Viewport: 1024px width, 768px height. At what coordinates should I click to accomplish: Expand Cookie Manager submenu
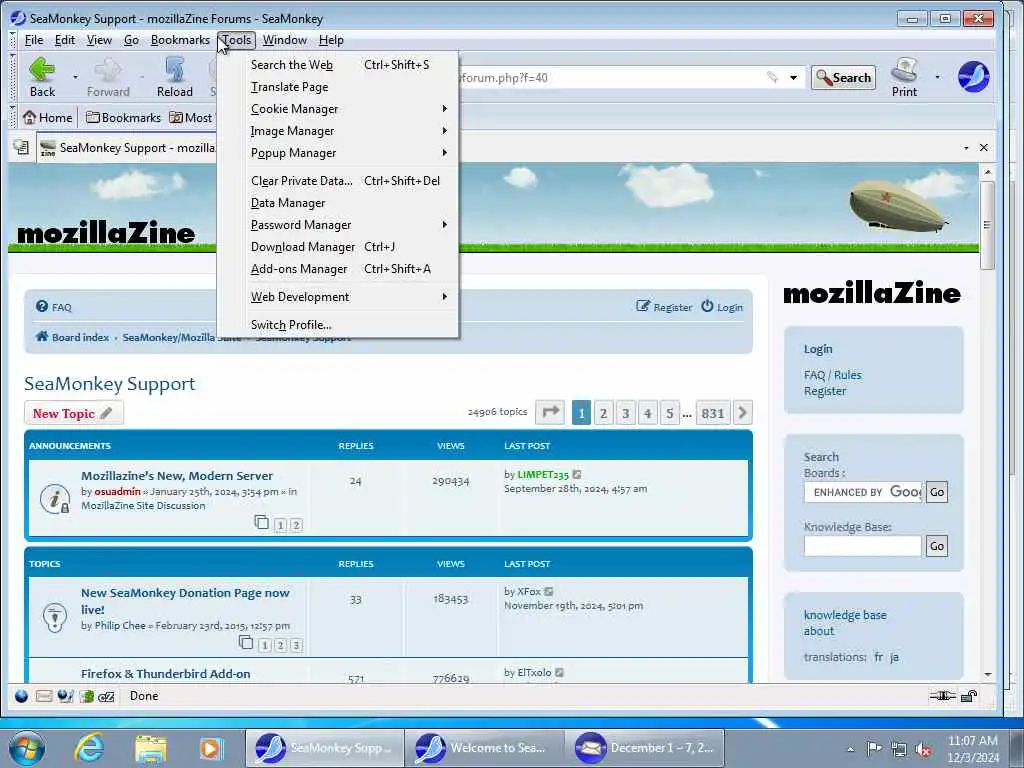(338, 109)
